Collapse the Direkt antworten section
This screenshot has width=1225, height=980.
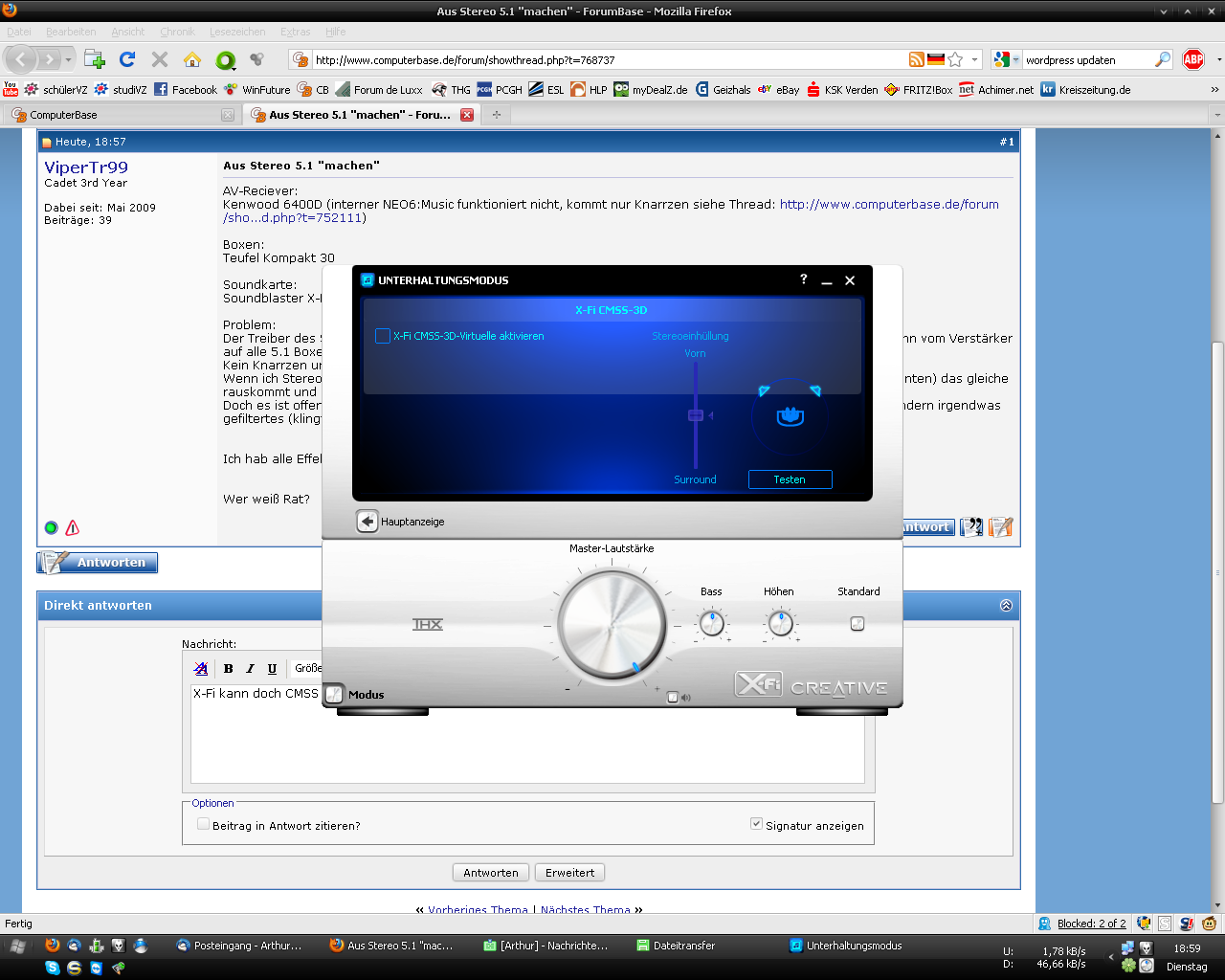click(1006, 605)
